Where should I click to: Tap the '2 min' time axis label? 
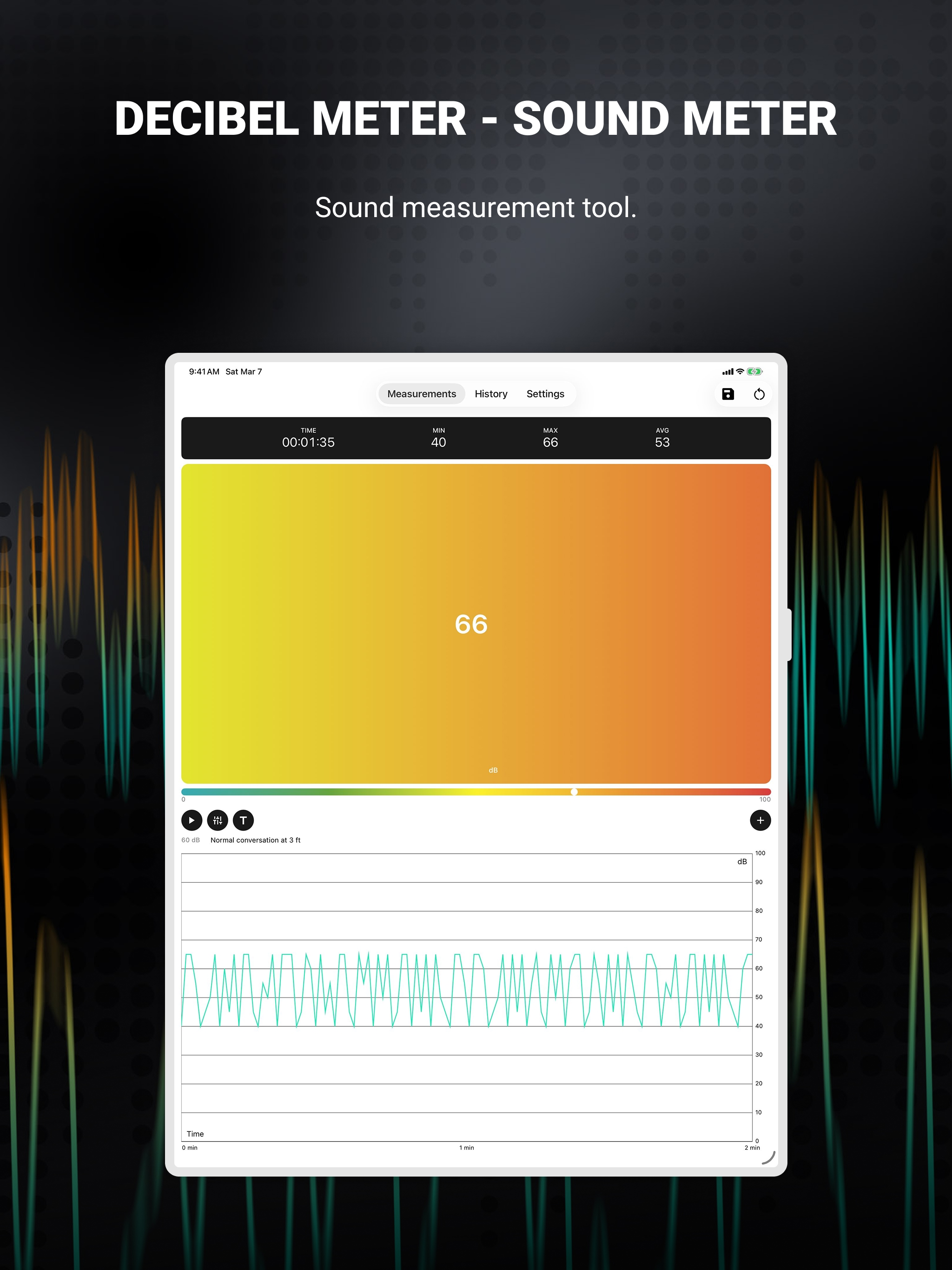point(752,1148)
